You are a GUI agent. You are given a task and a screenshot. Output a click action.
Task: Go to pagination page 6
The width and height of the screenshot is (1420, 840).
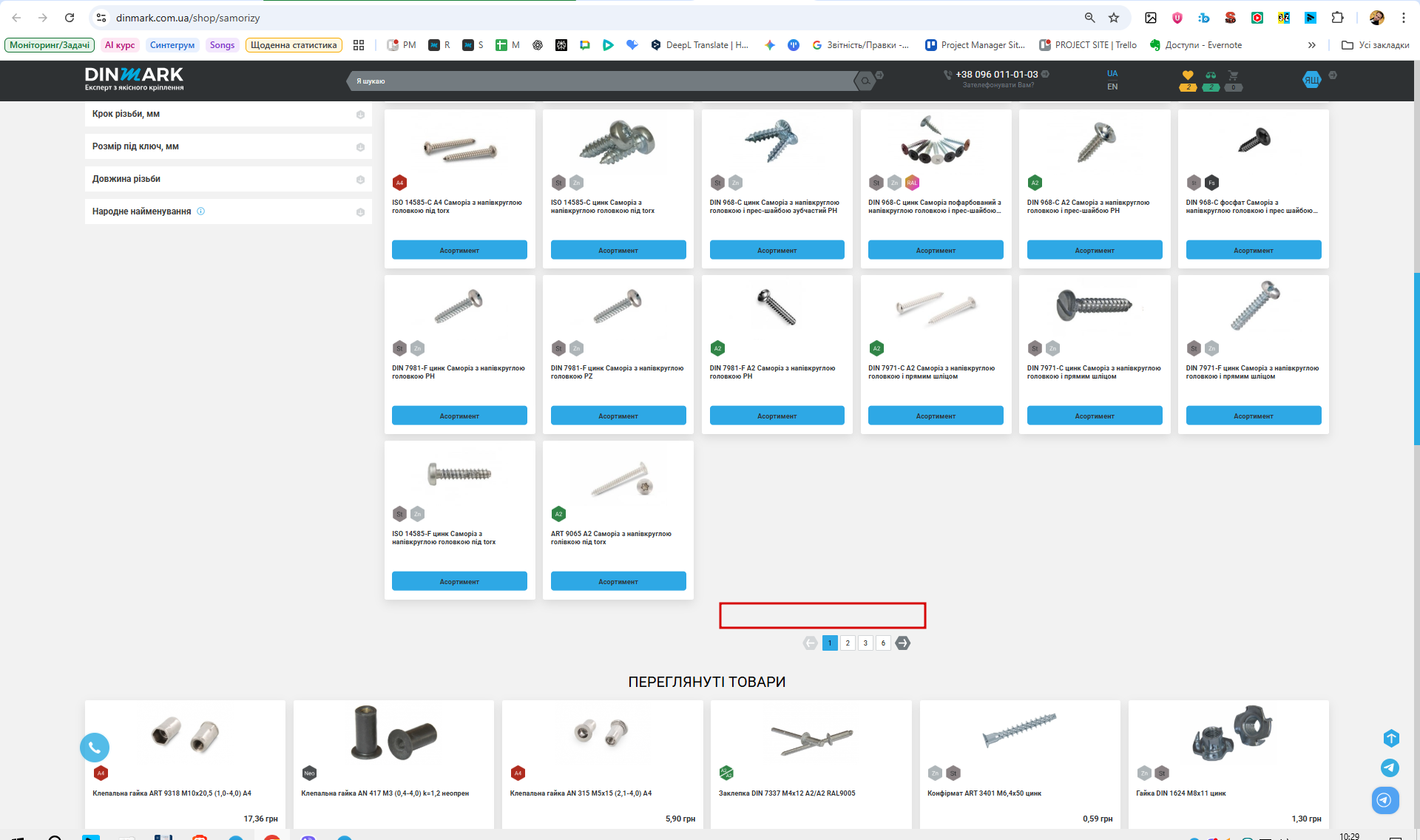click(883, 643)
